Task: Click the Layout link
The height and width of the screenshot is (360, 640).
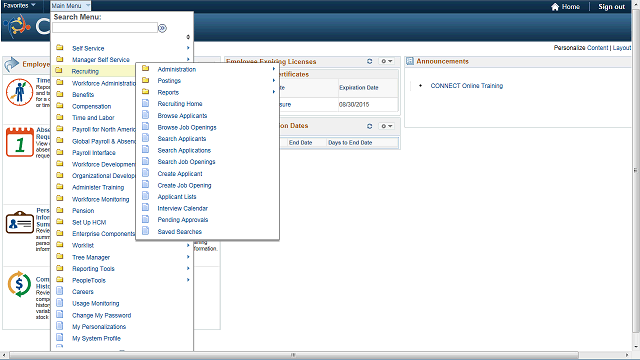Action: pyautogui.click(x=622, y=48)
